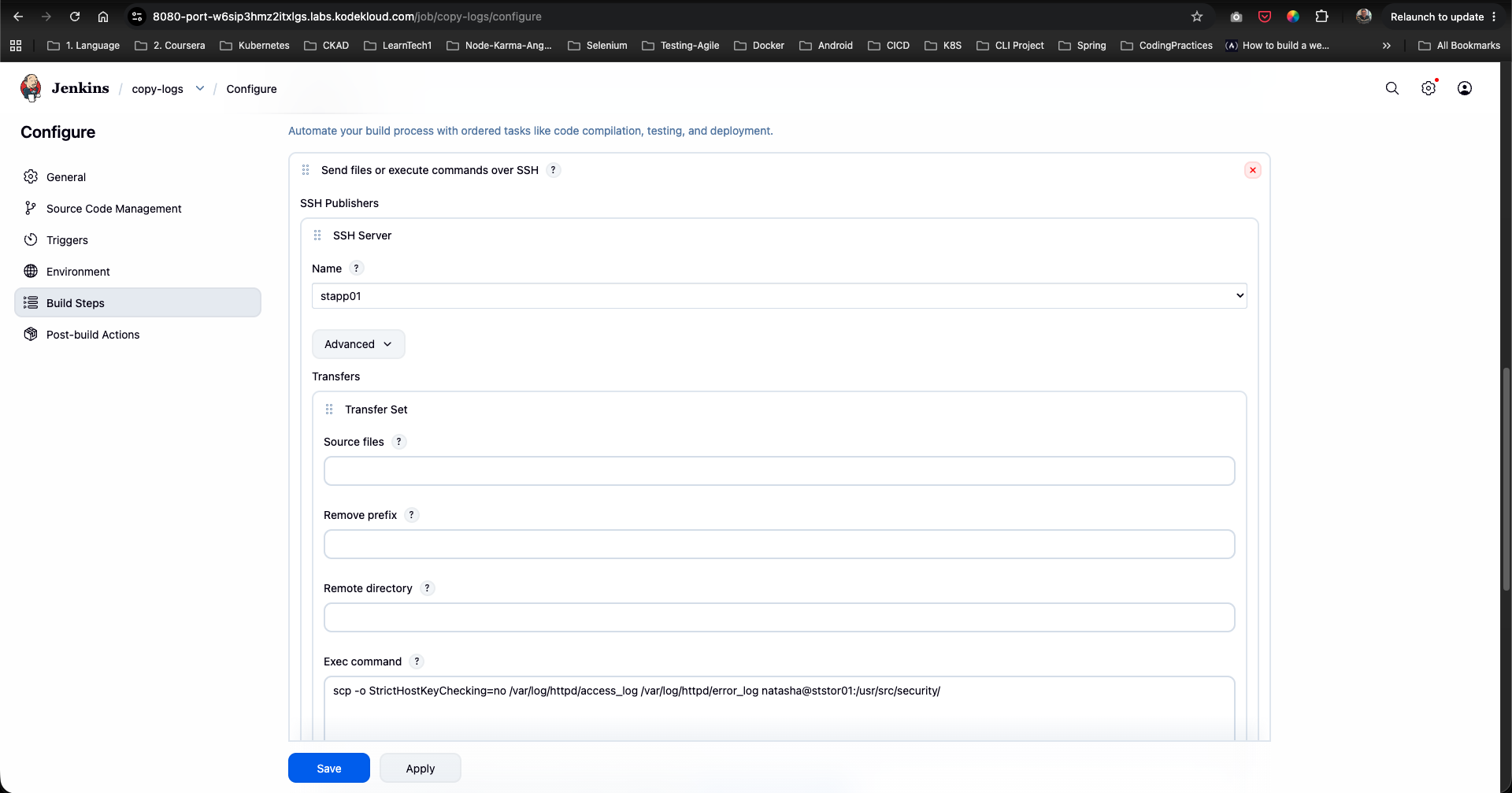Reload the page in browser
The height and width of the screenshot is (793, 1512).
click(75, 17)
